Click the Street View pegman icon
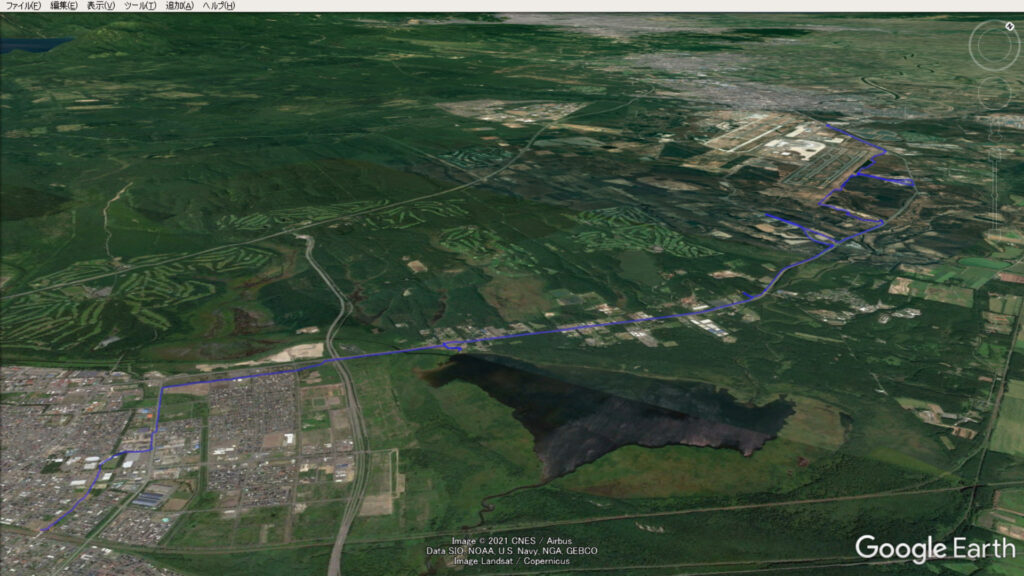The width and height of the screenshot is (1024, 576). (996, 128)
